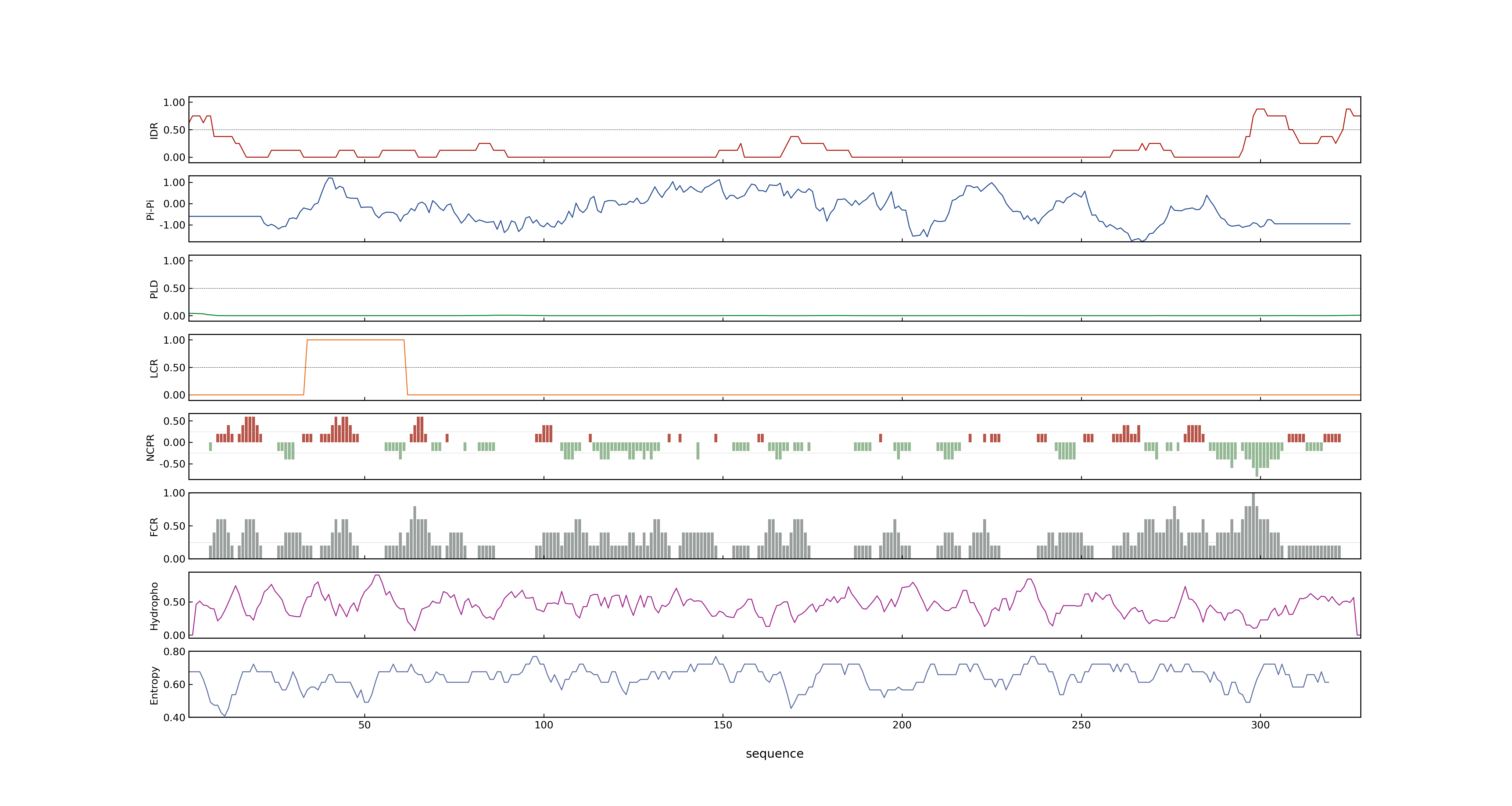Click the 0.00 tick of the Pi-Pi panel
This screenshot has height=806, width=1512.
pyautogui.click(x=174, y=204)
